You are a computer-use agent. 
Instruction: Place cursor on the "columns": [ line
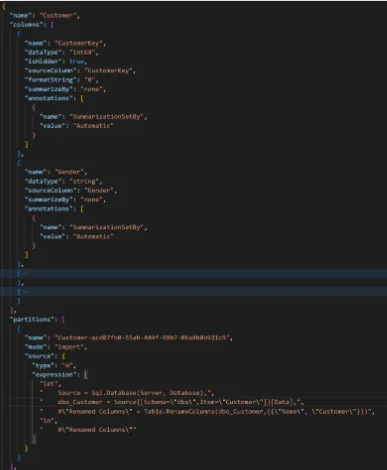(32, 25)
